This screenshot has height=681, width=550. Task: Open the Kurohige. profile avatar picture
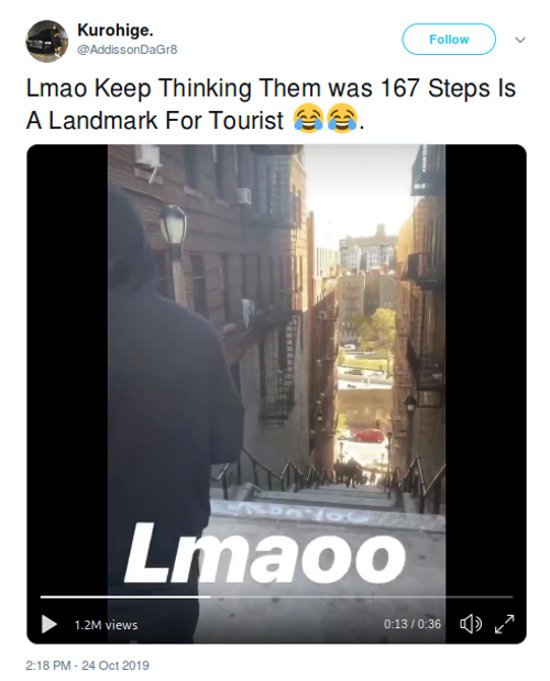47,41
